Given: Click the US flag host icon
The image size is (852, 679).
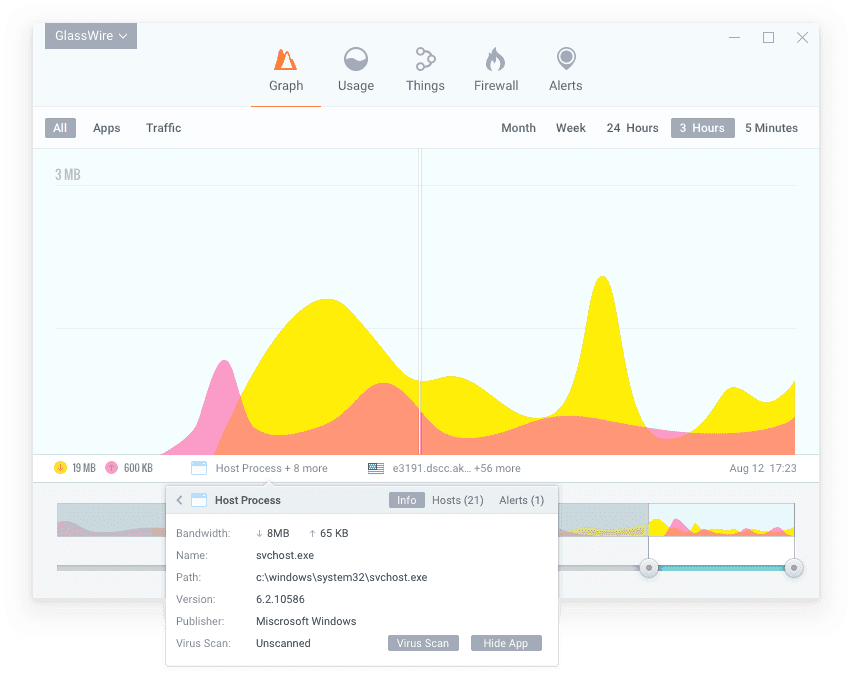Looking at the screenshot, I should pyautogui.click(x=376, y=468).
